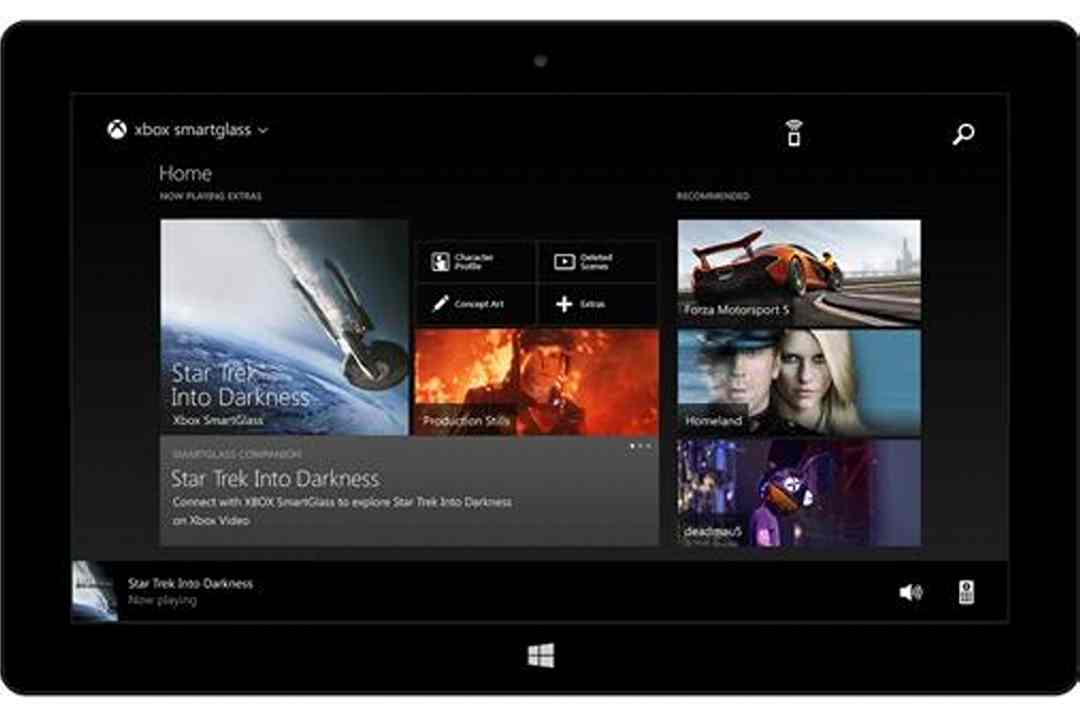The height and width of the screenshot is (720, 1080).
Task: Click the SmartGlass Companion banner heading
Action: pos(236,455)
